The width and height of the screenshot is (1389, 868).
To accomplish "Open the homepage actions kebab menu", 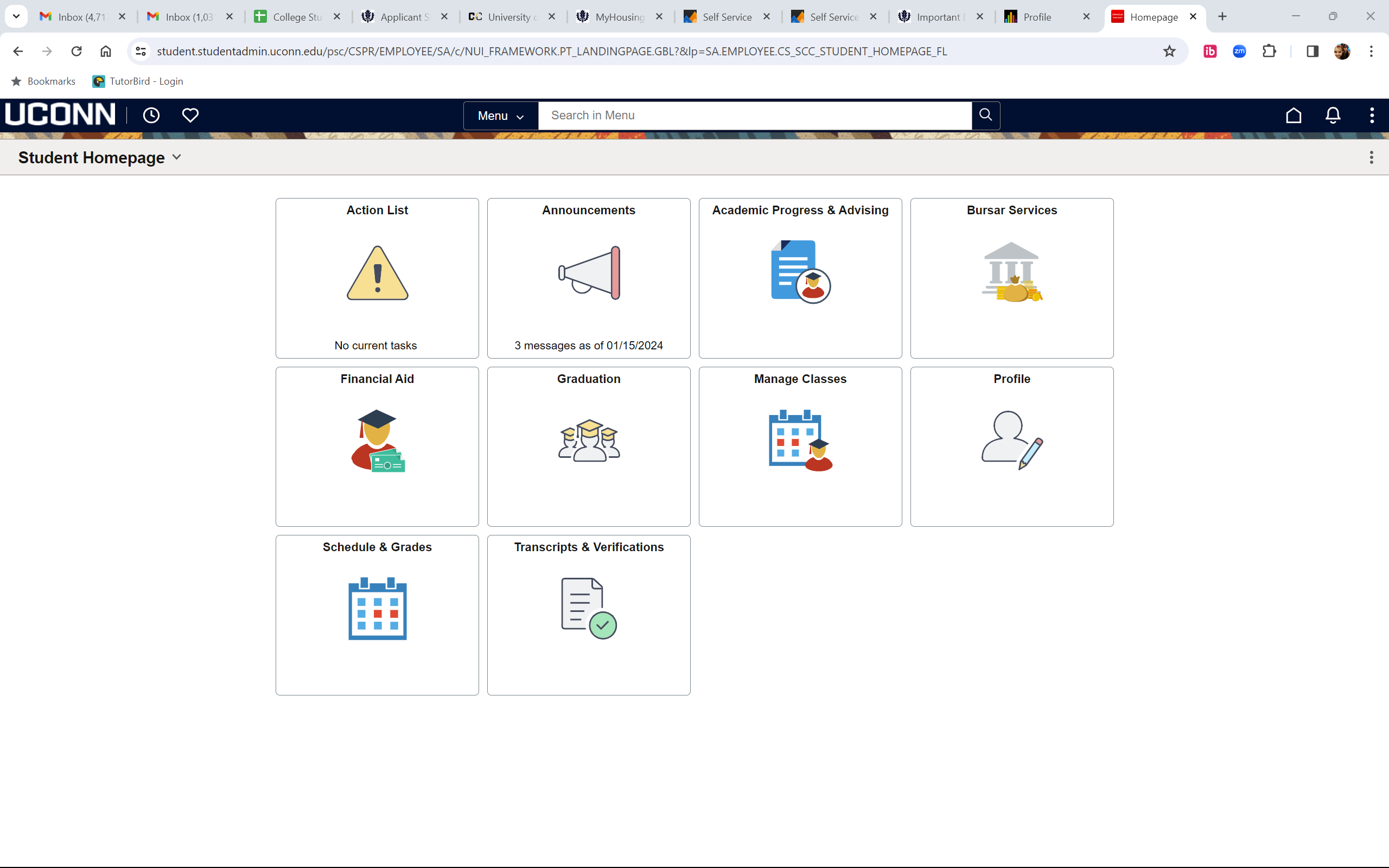I will pyautogui.click(x=1371, y=157).
